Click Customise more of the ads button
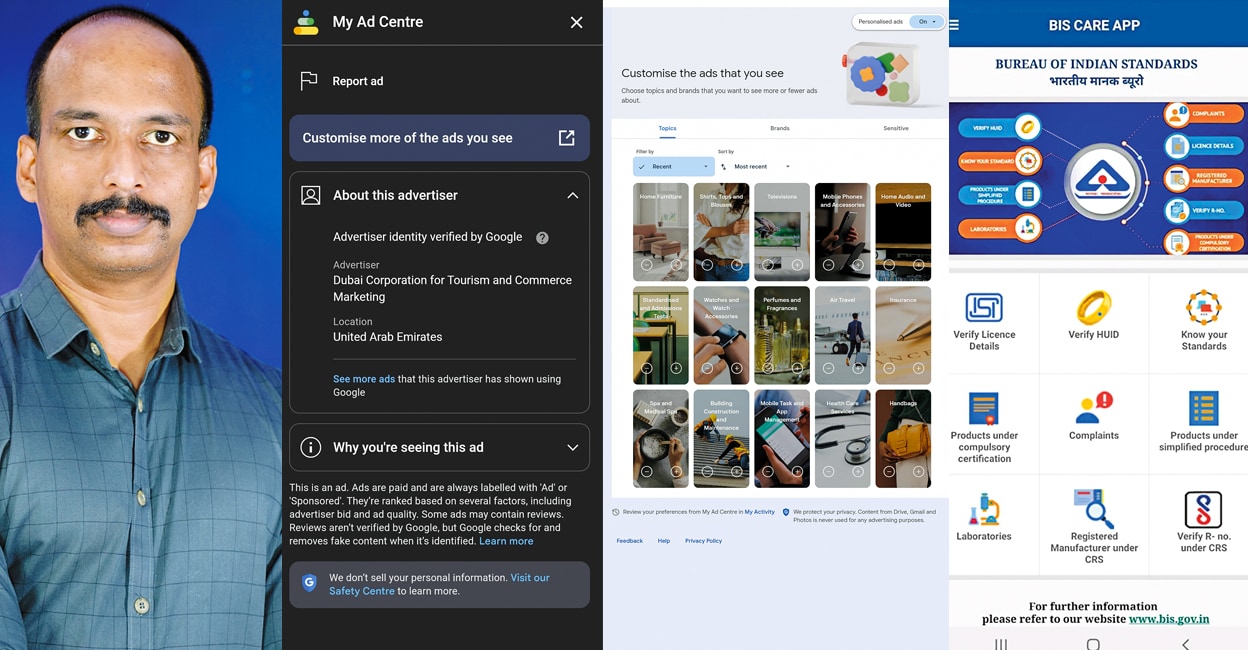Screen dimensions: 1248x650 coord(439,138)
